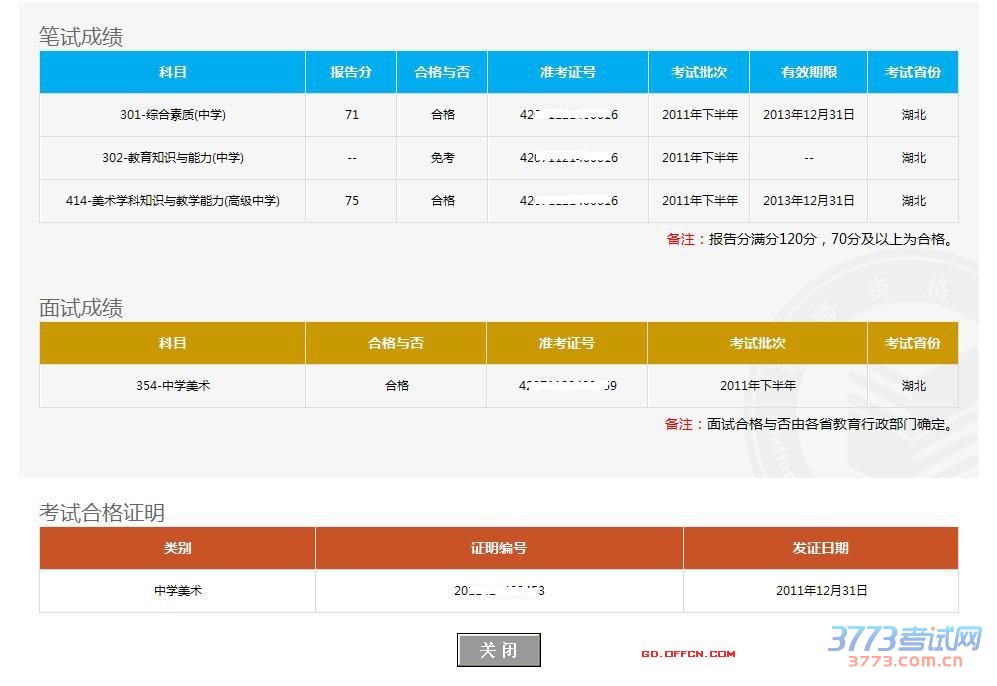The width and height of the screenshot is (997, 686).
Task: Click the 笔试成绩 section heading
Action: pyautogui.click(x=81, y=37)
